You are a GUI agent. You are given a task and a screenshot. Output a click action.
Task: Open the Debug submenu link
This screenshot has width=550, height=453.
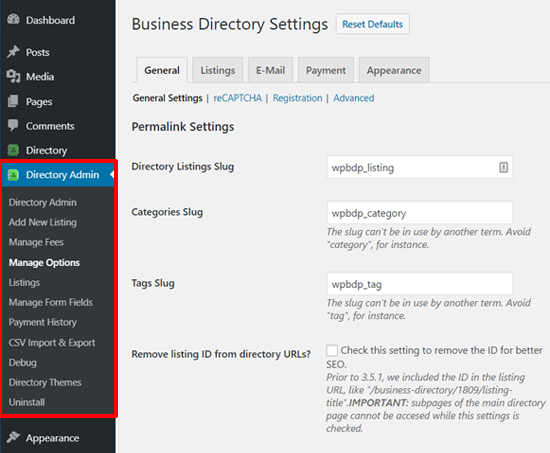pos(22,362)
